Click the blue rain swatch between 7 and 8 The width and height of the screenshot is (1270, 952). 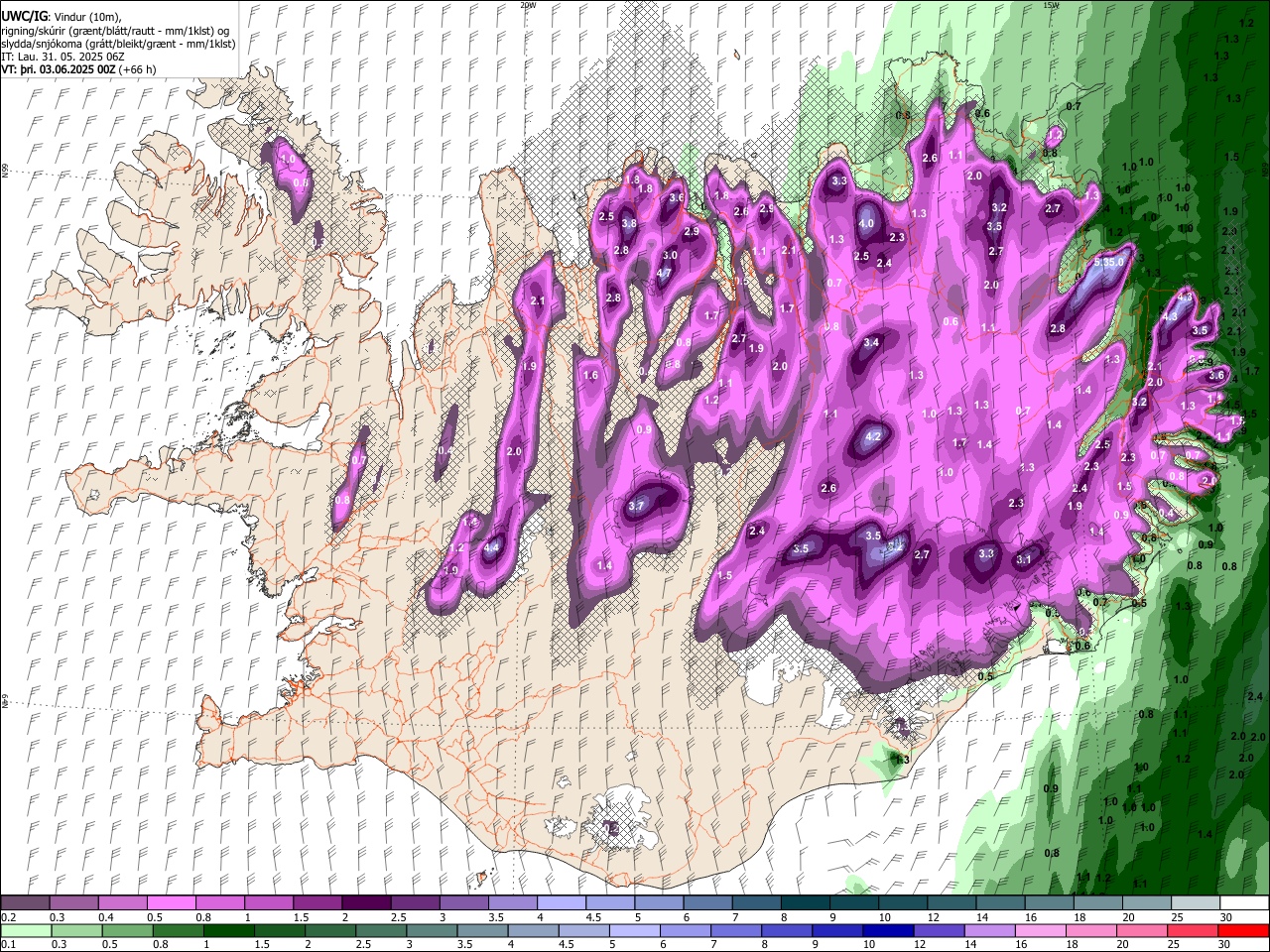[735, 930]
